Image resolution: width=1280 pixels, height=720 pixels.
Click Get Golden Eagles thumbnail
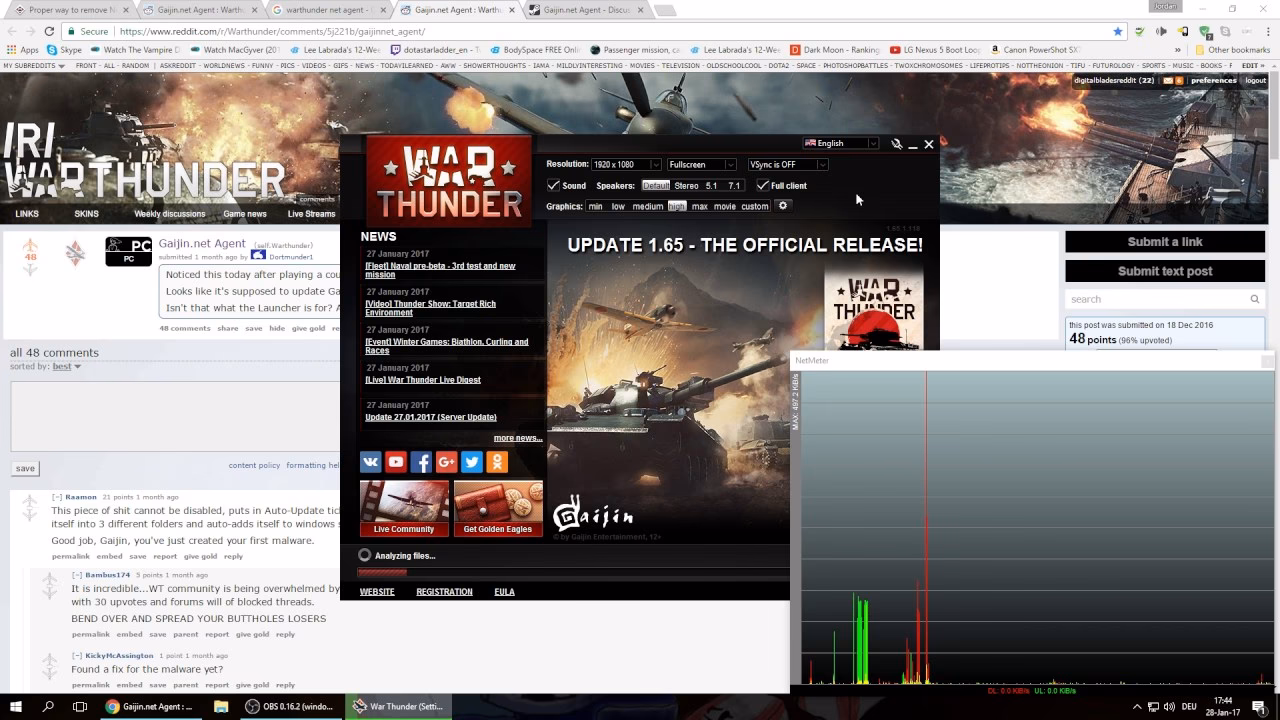click(498, 509)
